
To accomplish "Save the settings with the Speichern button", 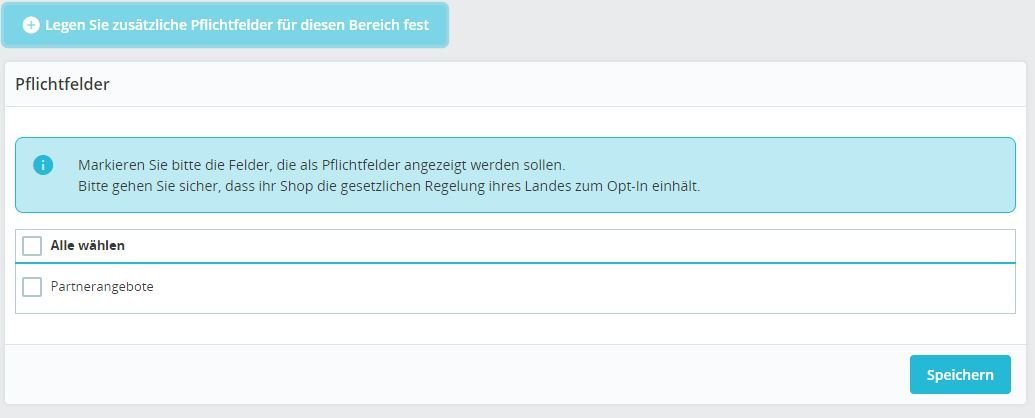I will 960,374.
